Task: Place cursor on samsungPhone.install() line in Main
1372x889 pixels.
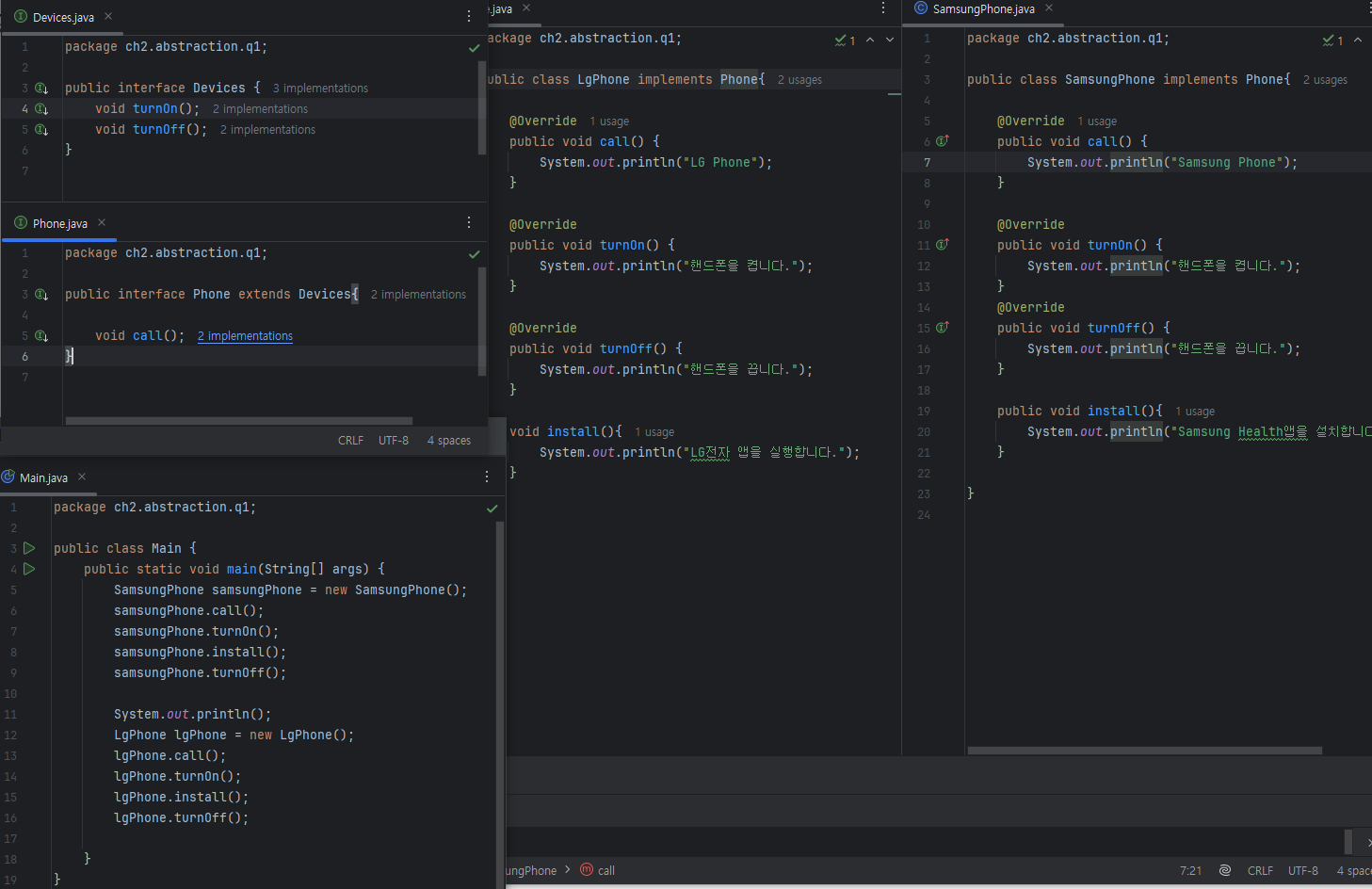Action: 200,653
